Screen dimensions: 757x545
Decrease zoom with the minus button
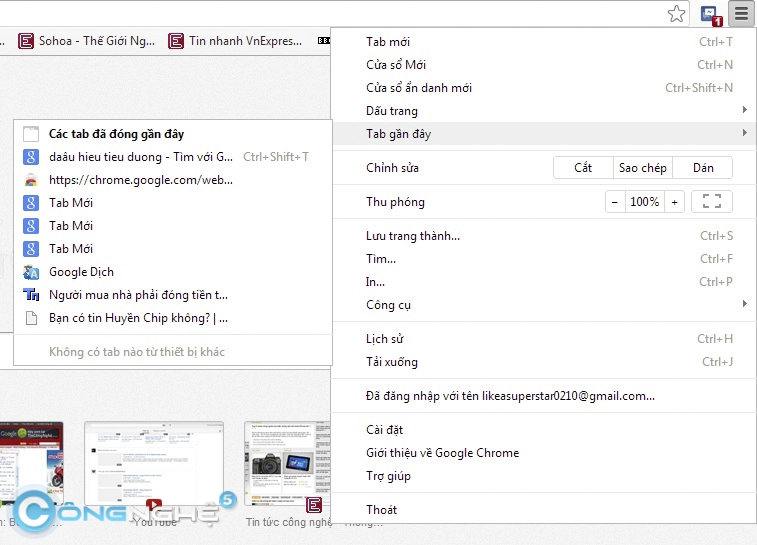point(615,202)
